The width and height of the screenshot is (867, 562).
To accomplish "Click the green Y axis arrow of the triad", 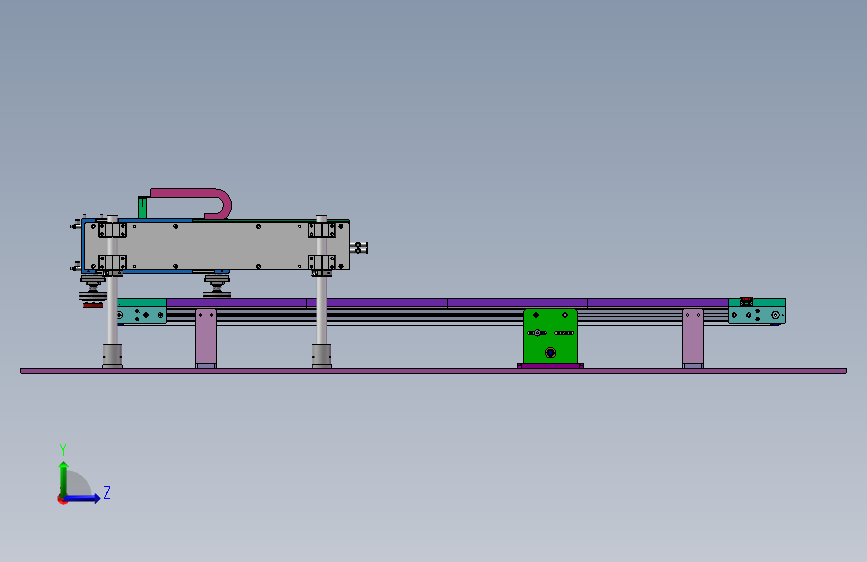I will click(x=64, y=479).
